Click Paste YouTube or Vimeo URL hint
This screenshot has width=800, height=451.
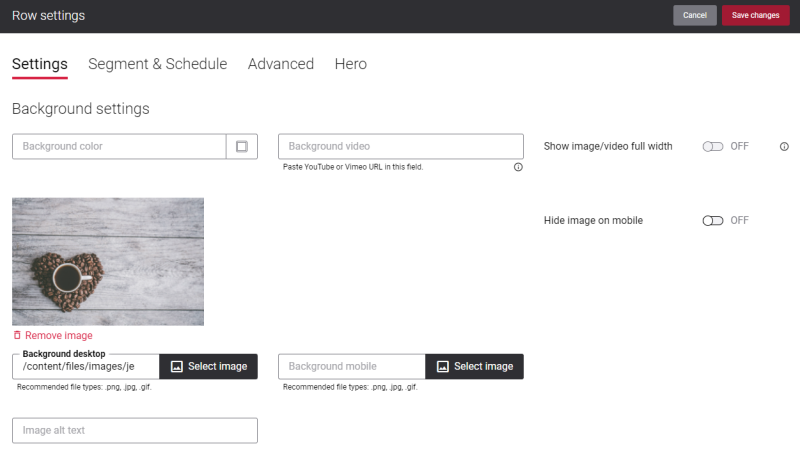click(x=353, y=167)
